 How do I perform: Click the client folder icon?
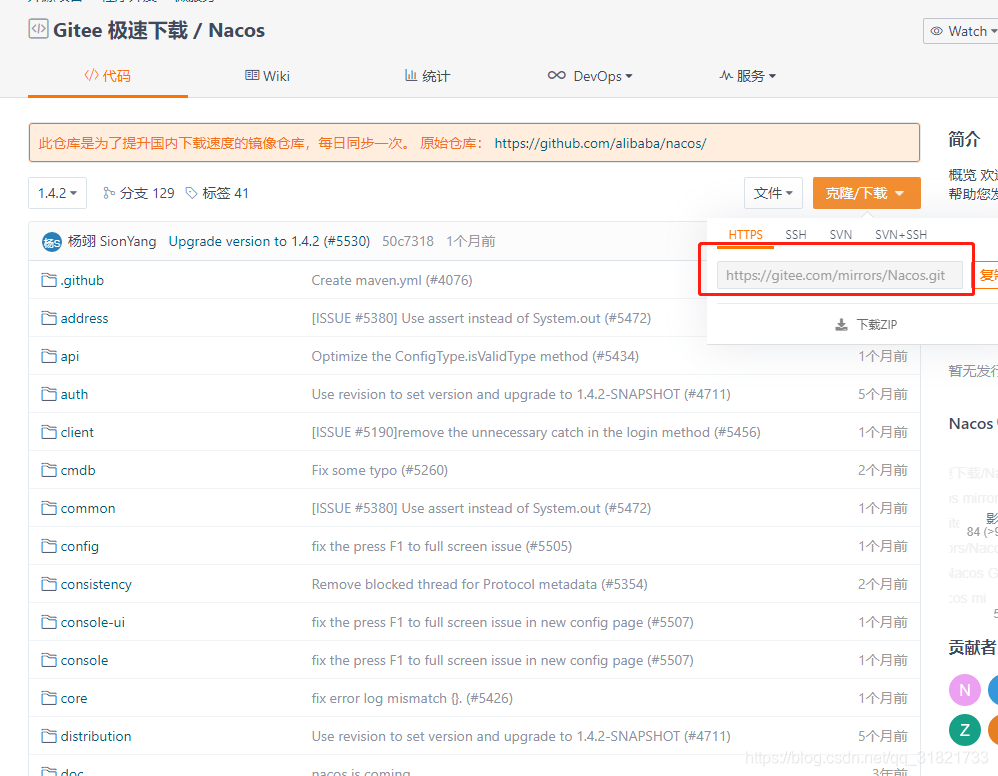(49, 432)
